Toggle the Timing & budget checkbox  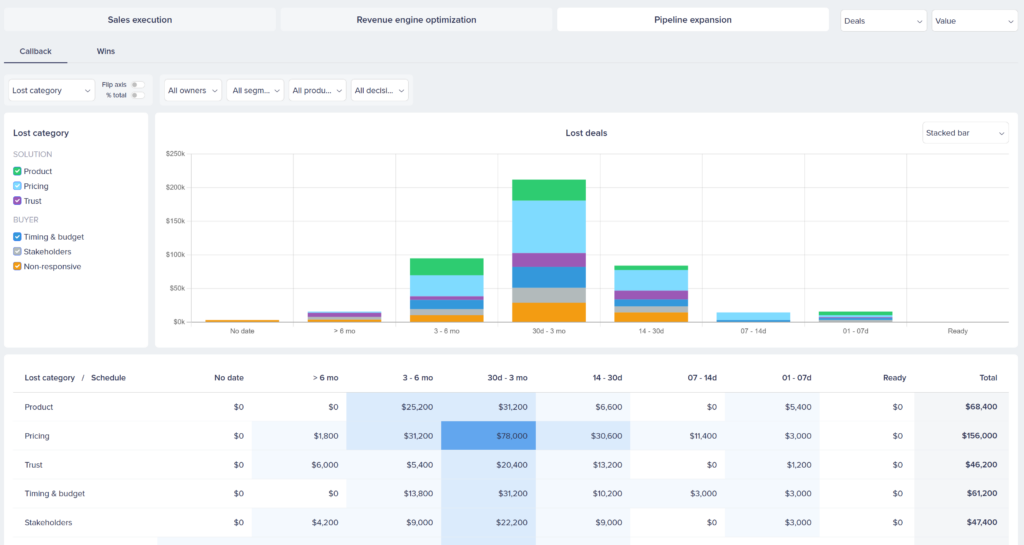(x=18, y=237)
